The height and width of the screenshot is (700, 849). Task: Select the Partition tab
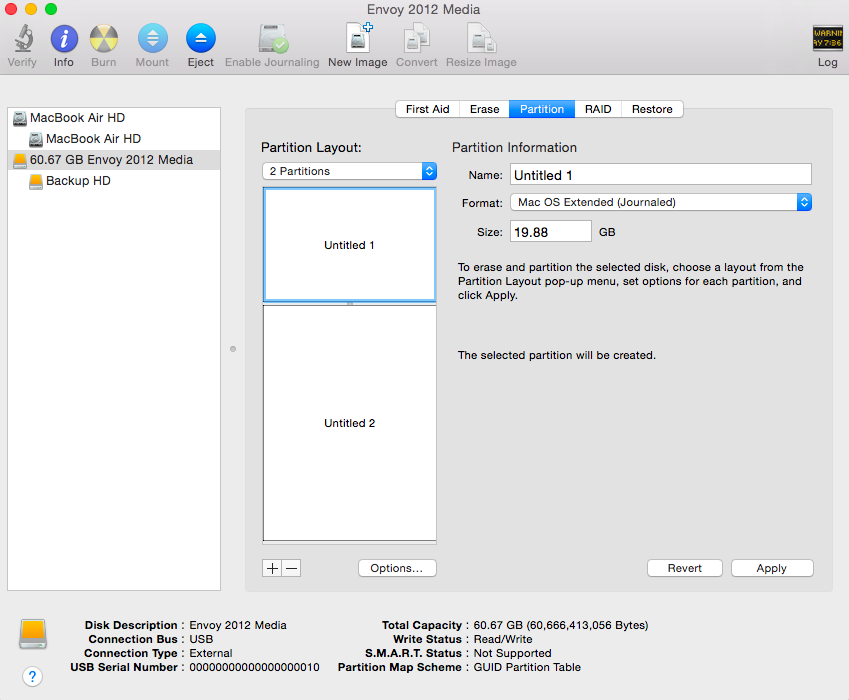click(542, 109)
